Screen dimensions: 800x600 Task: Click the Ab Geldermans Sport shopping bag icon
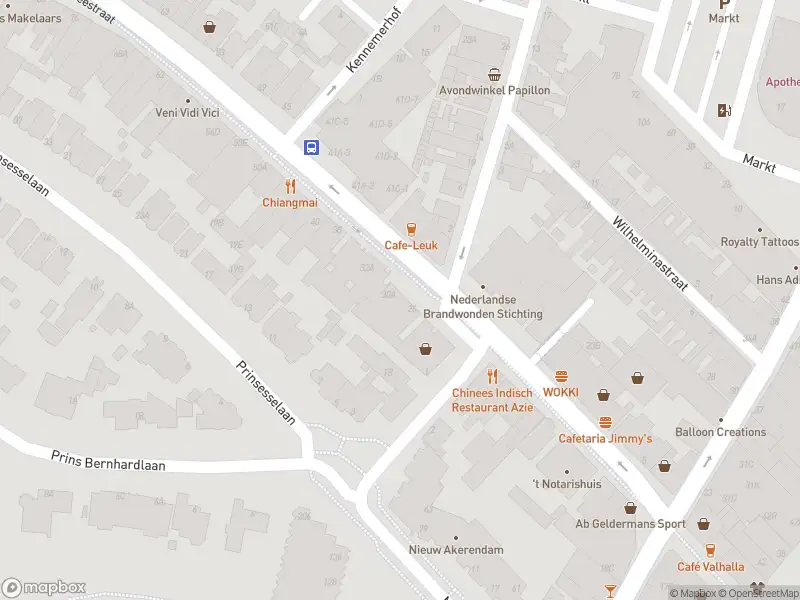(x=631, y=508)
